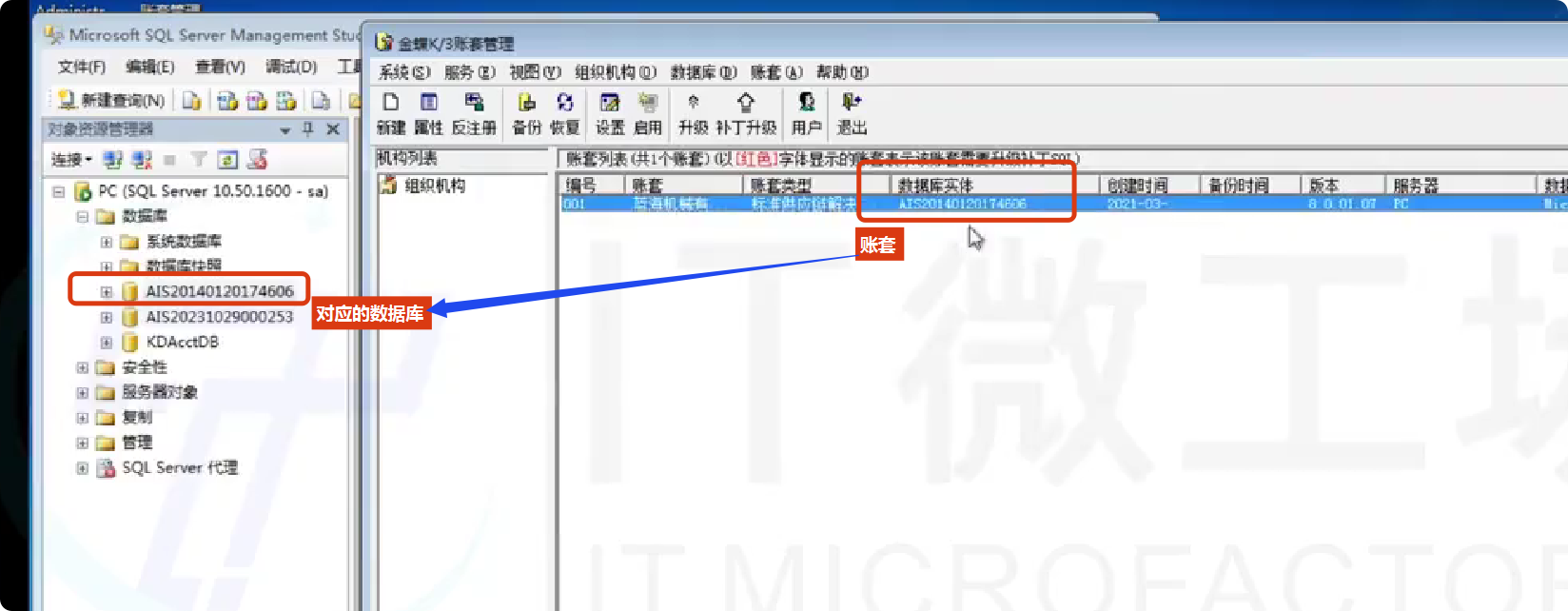Screen dimensions: 1568x611
Task: Expand the SQL Server 代理 node
Action: [82, 468]
